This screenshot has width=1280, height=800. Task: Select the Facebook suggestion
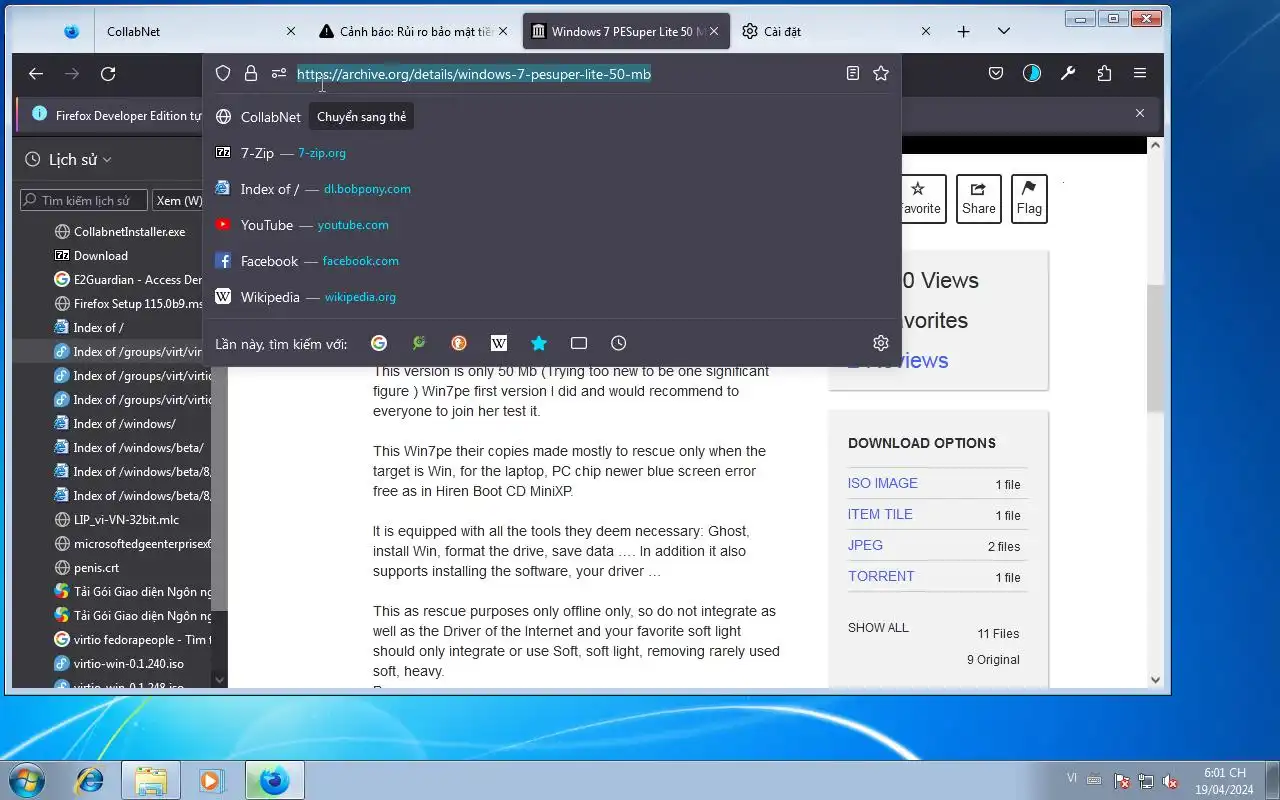(x=552, y=261)
